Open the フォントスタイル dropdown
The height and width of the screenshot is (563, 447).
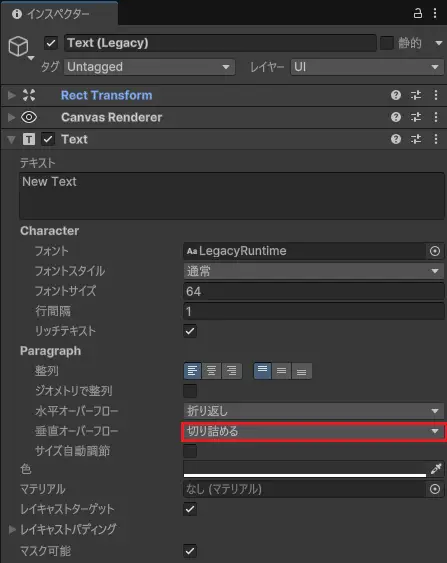click(x=313, y=271)
